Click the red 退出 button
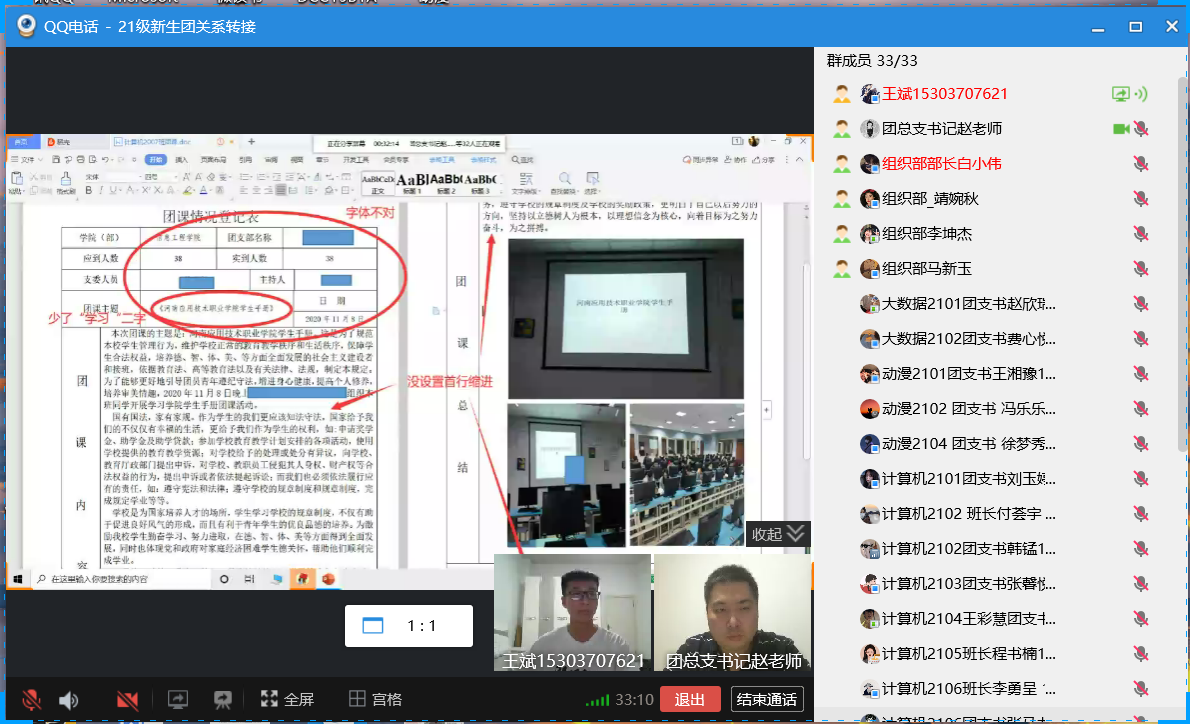The width and height of the screenshot is (1190, 724). pyautogui.click(x=690, y=699)
